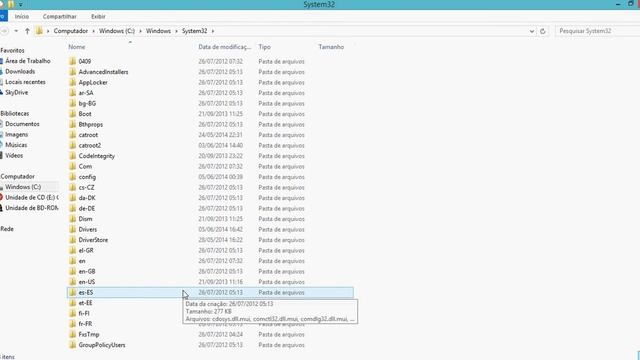The height and width of the screenshot is (360, 640).
Task: Click the es-ES folder name
Action: [86, 293]
